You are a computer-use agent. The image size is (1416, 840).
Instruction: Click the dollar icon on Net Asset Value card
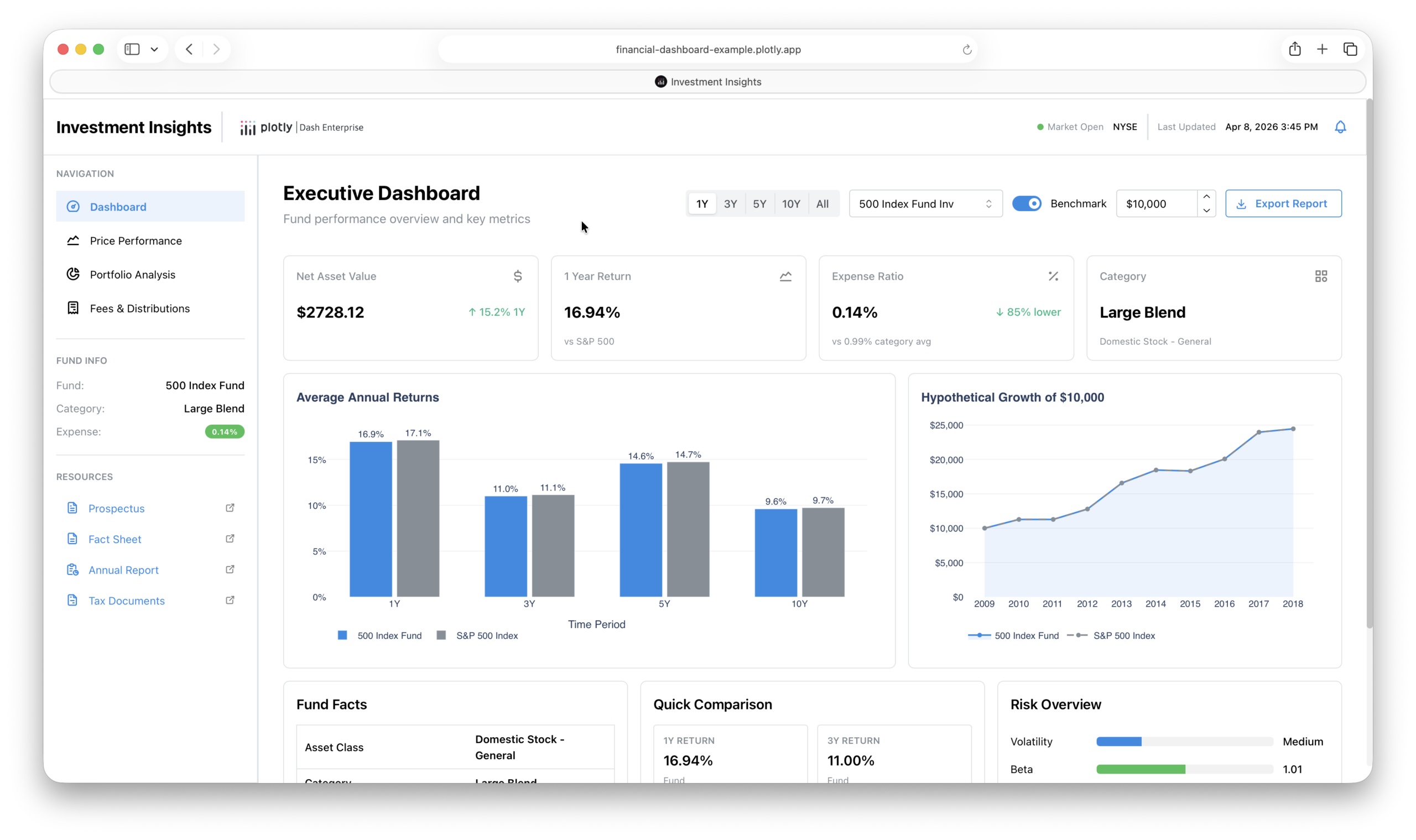click(518, 276)
